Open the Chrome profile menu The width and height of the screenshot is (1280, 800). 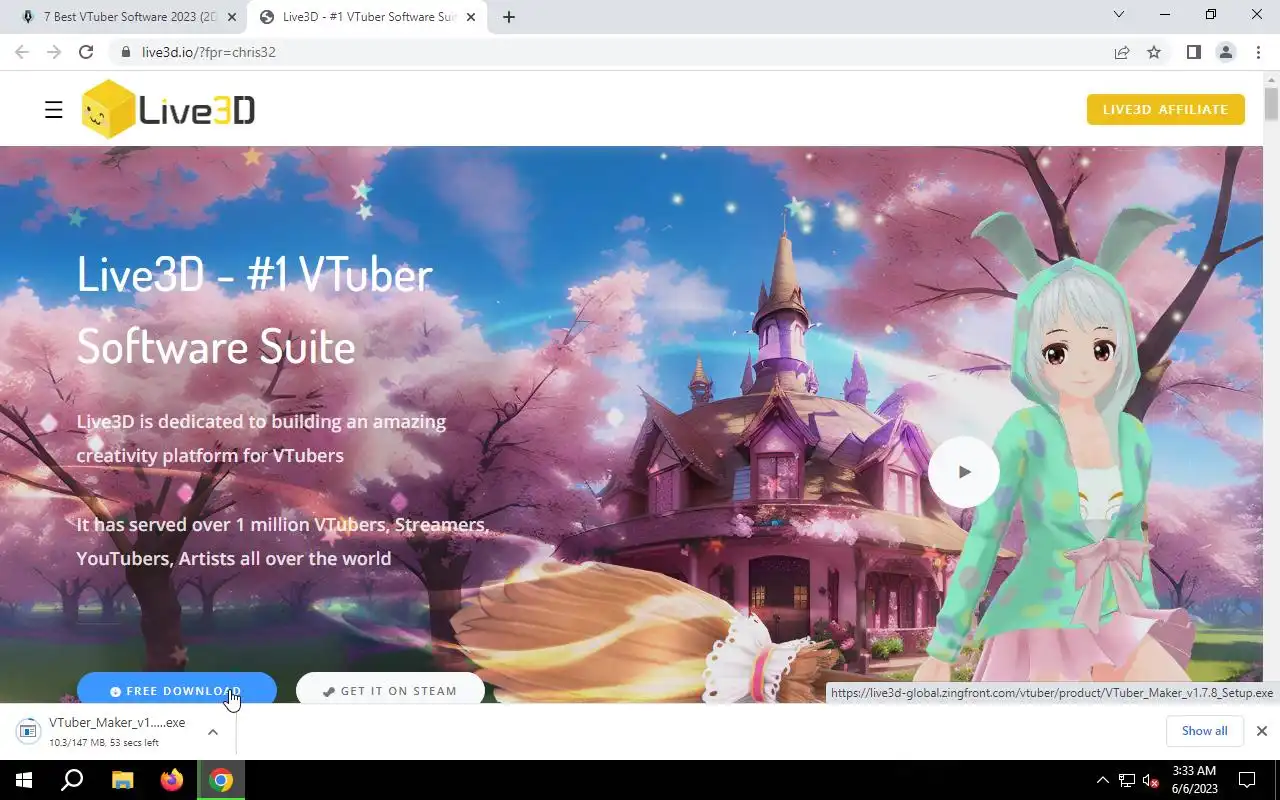tap(1225, 52)
